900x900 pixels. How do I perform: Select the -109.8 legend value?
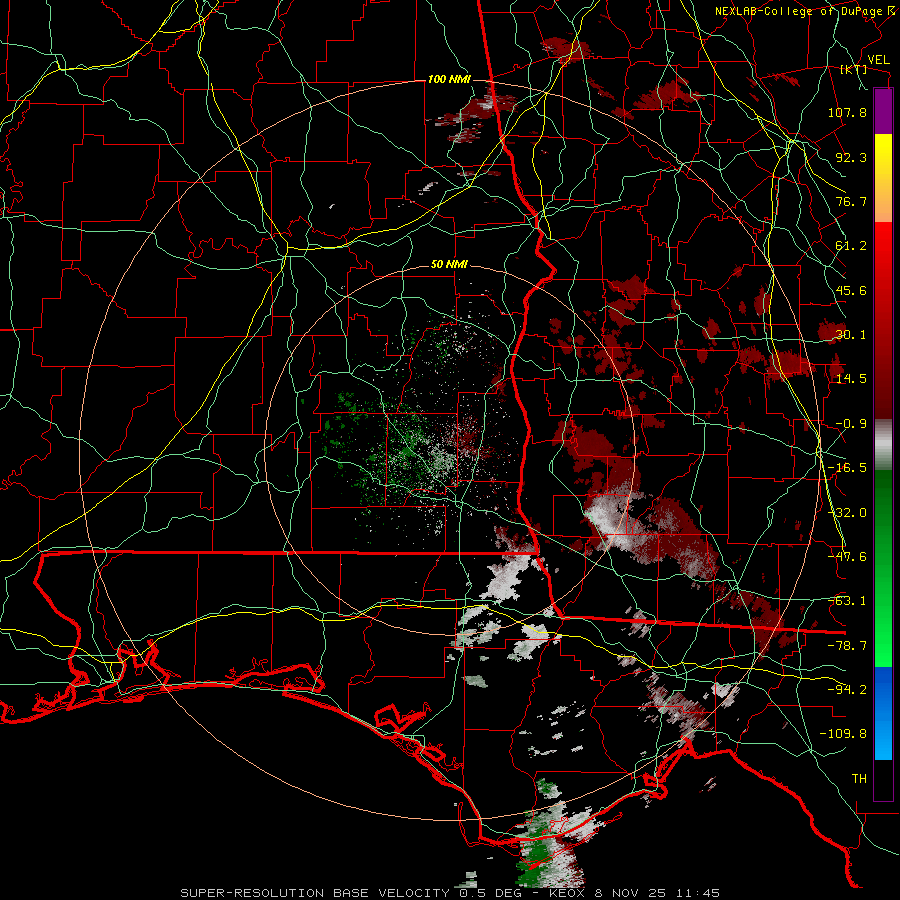843,734
